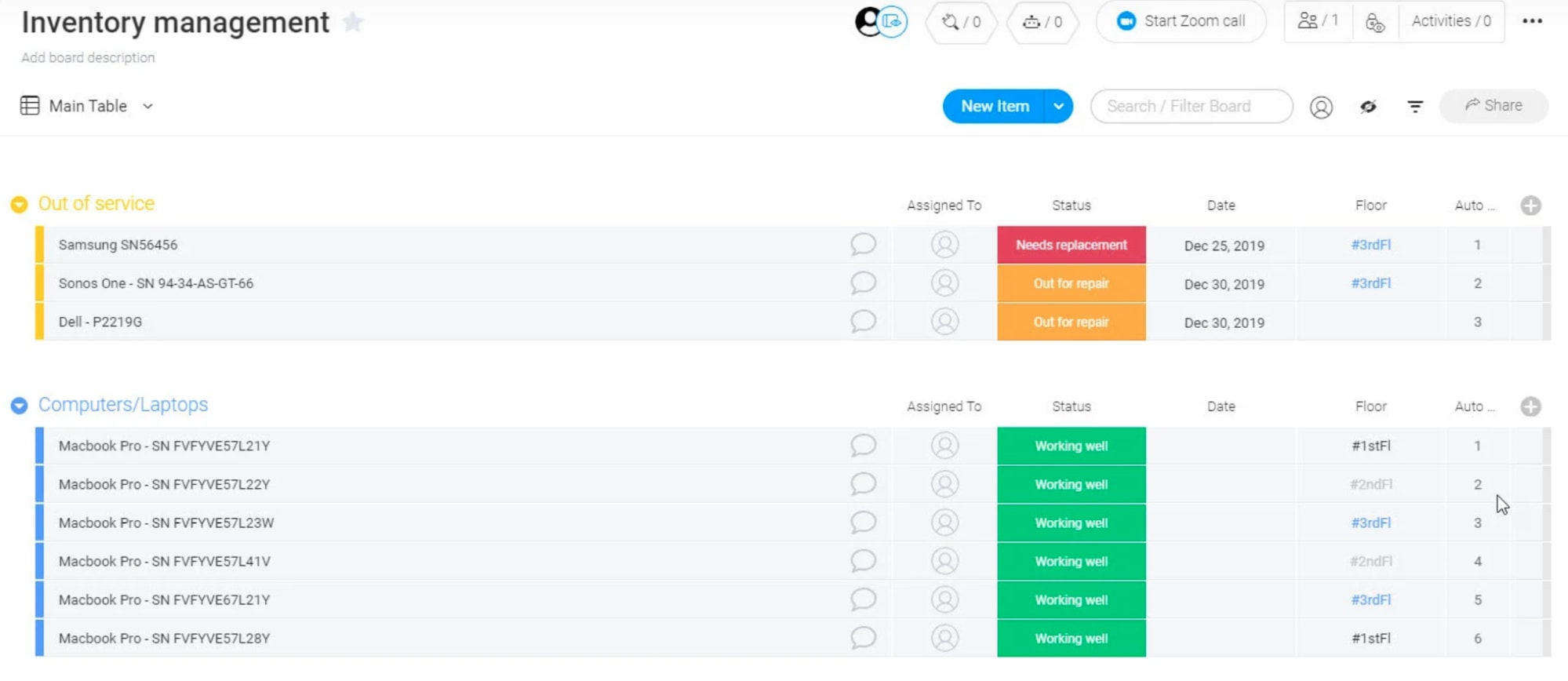Open conversation for Macbook Pro FVFYVE57L21Y
1568x681 pixels.
click(863, 445)
